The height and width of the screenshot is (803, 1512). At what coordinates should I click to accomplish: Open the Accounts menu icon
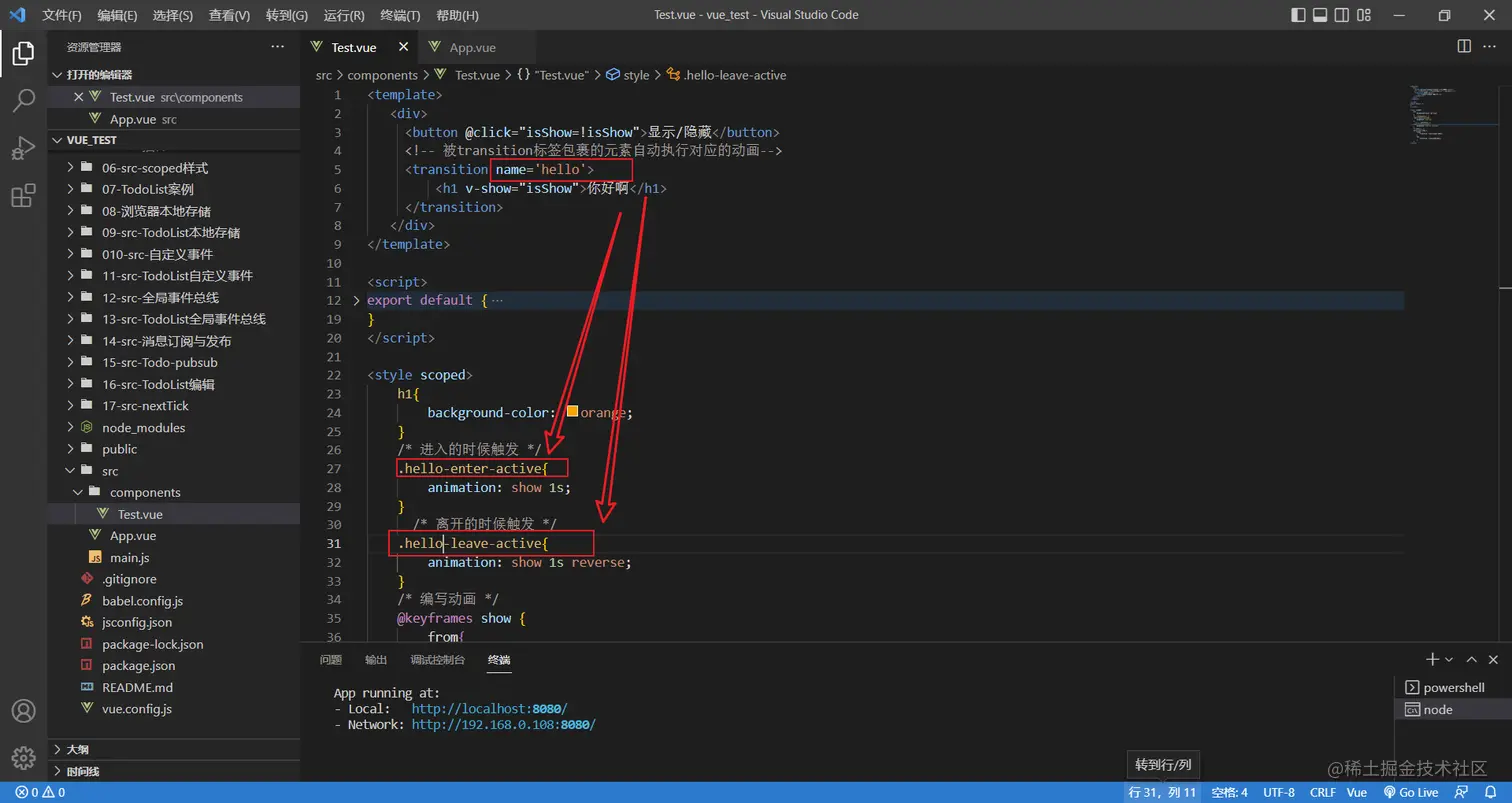pyautogui.click(x=23, y=711)
